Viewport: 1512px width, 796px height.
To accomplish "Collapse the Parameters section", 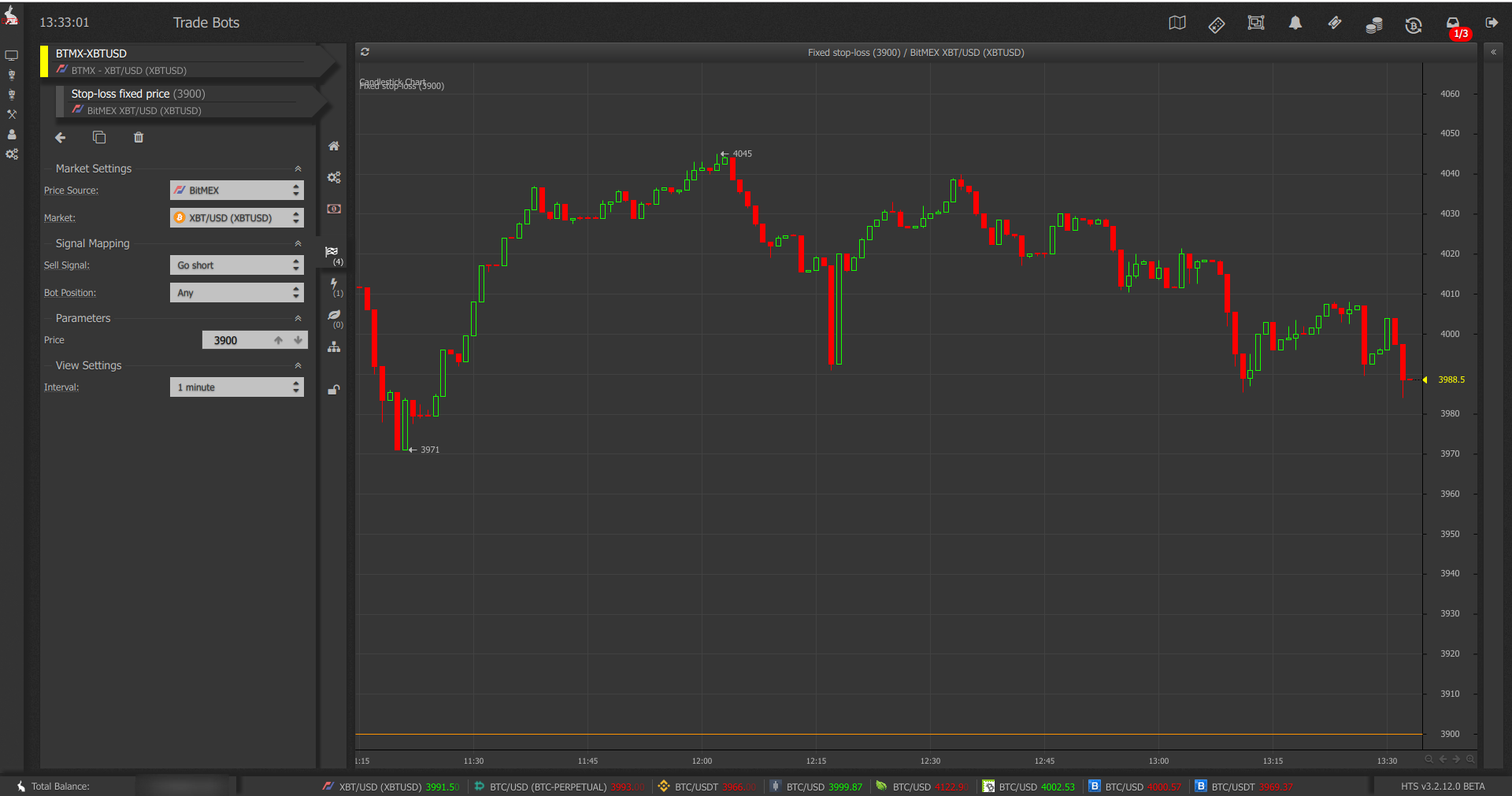I will click(x=298, y=318).
